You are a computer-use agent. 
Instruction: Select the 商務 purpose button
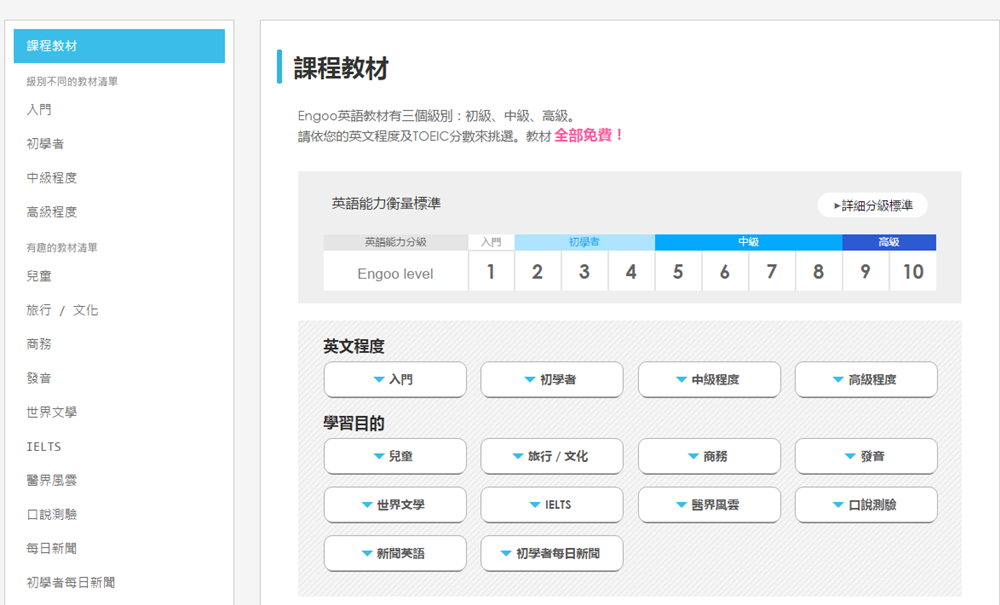coord(709,456)
